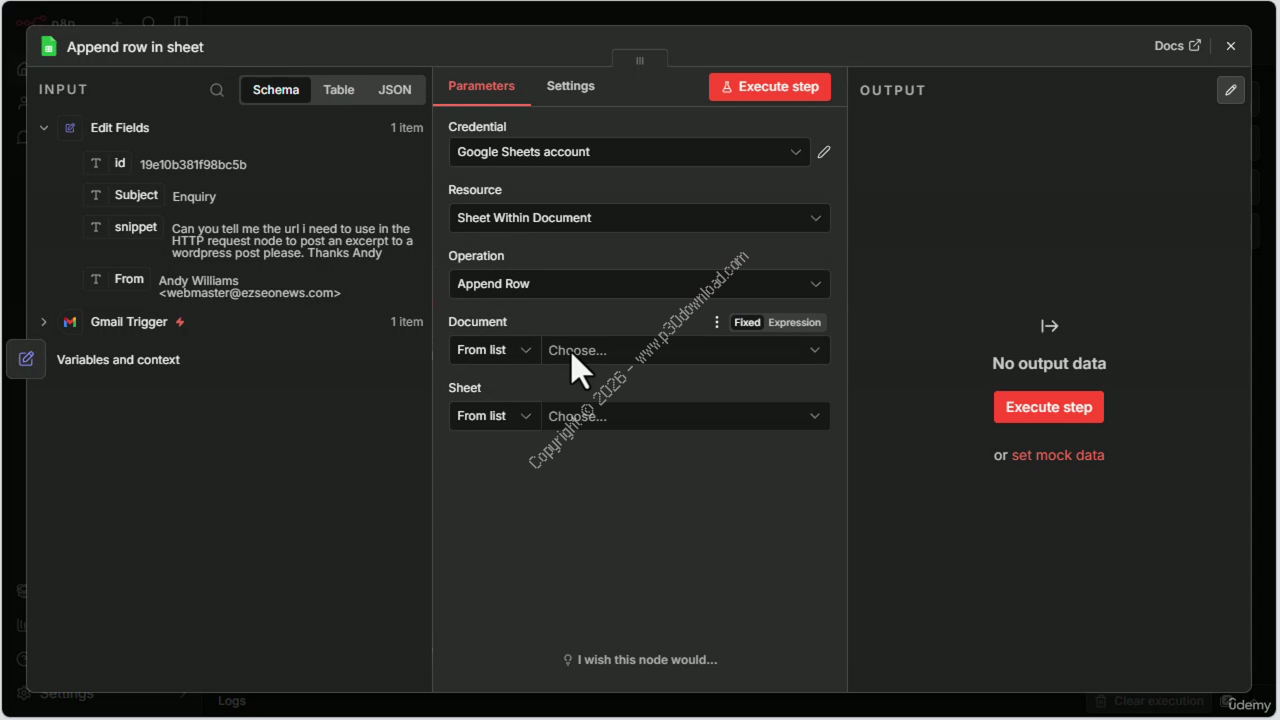Set Document mode to Expression
This screenshot has width=1280, height=720.
795,323
